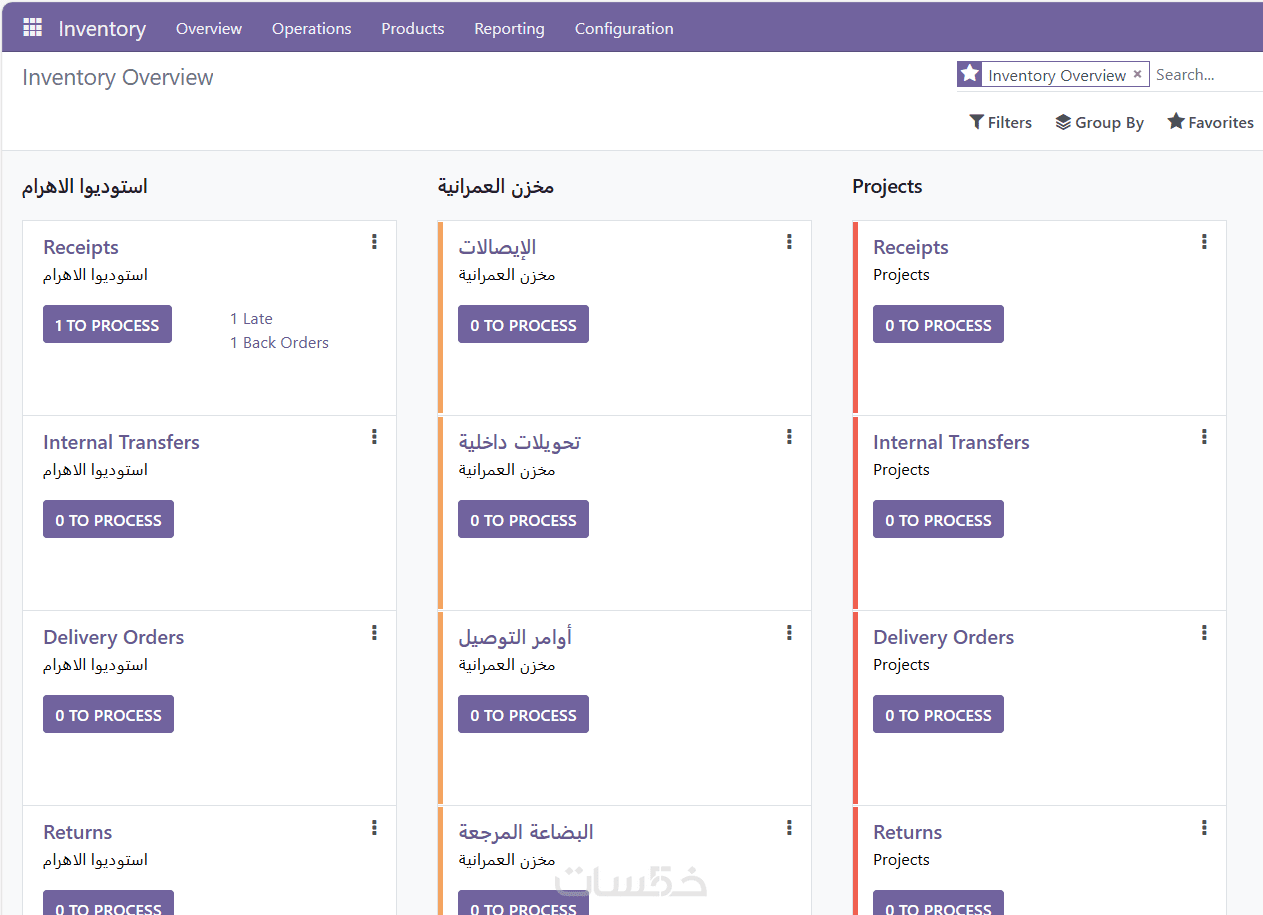This screenshot has height=915, width=1263.
Task: Open the 1 Late receipts link
Action: tap(251, 318)
